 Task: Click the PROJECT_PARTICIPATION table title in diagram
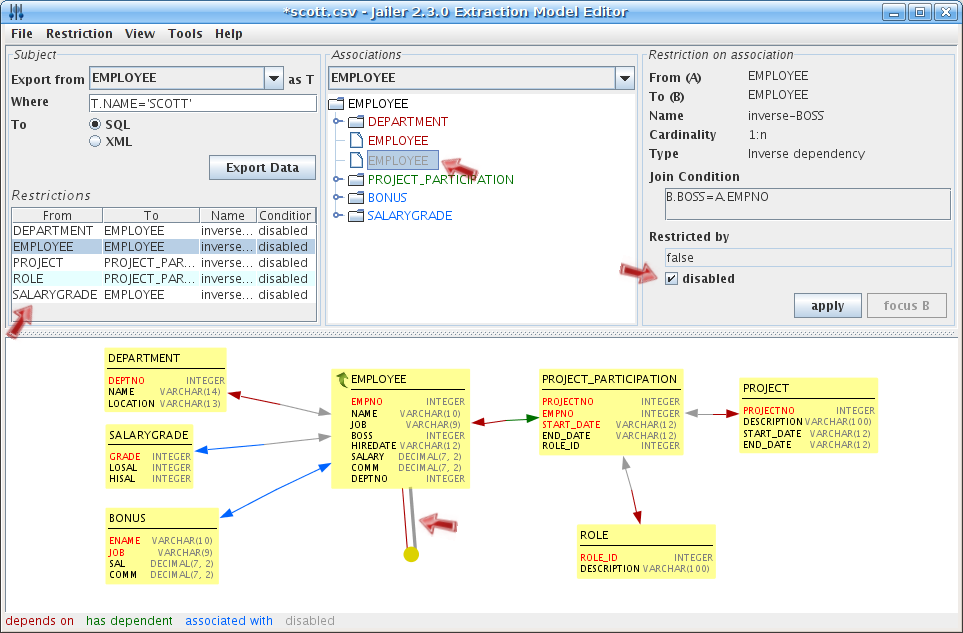(609, 379)
